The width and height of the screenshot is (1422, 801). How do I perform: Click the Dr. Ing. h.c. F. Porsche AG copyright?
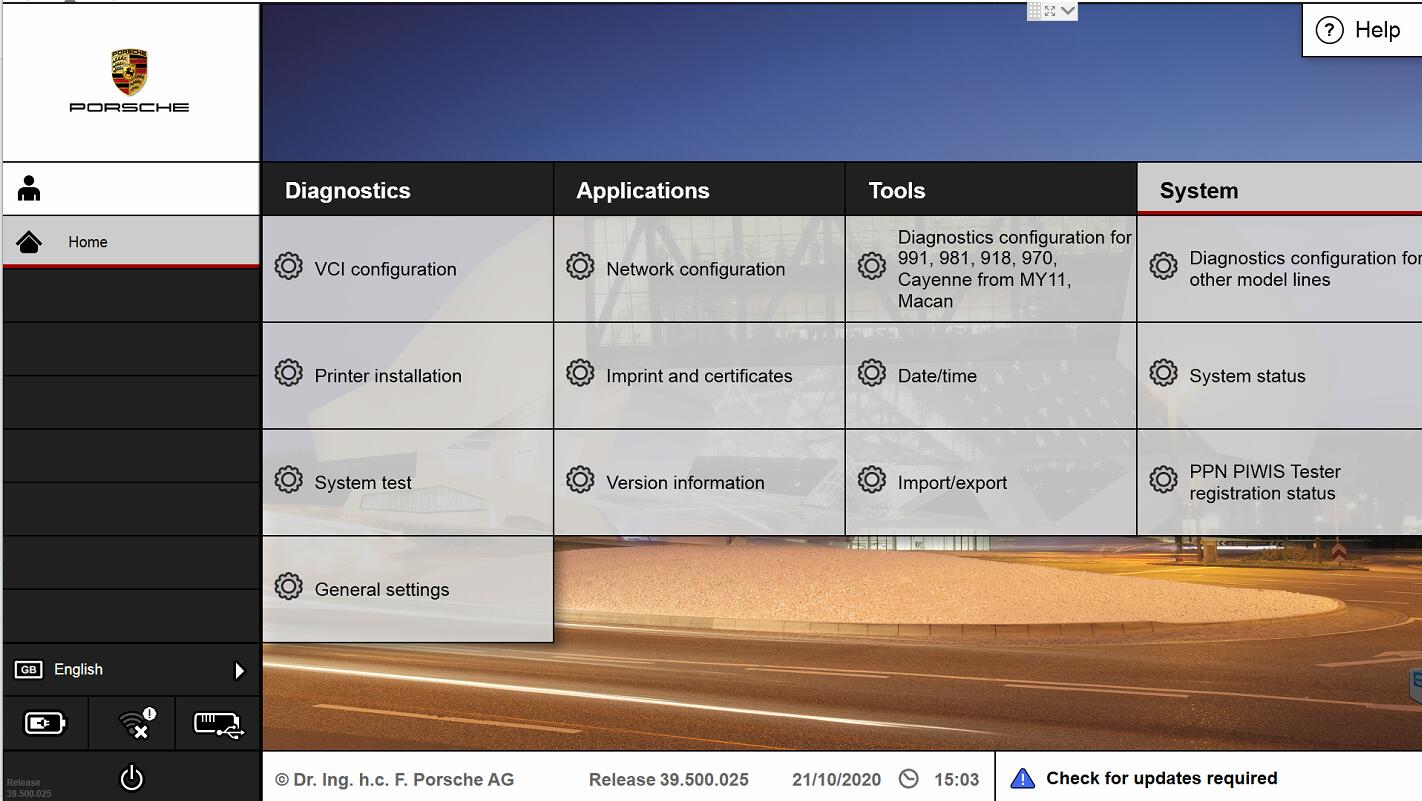(394, 780)
